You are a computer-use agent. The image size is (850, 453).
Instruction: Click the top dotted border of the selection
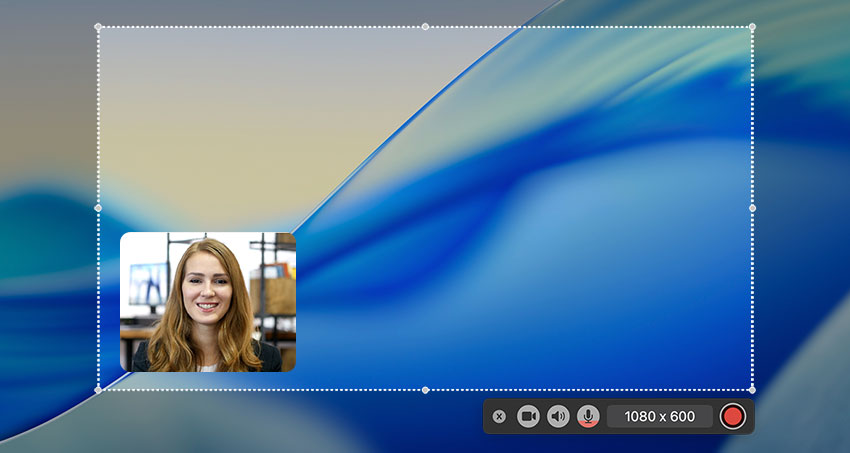point(260,27)
